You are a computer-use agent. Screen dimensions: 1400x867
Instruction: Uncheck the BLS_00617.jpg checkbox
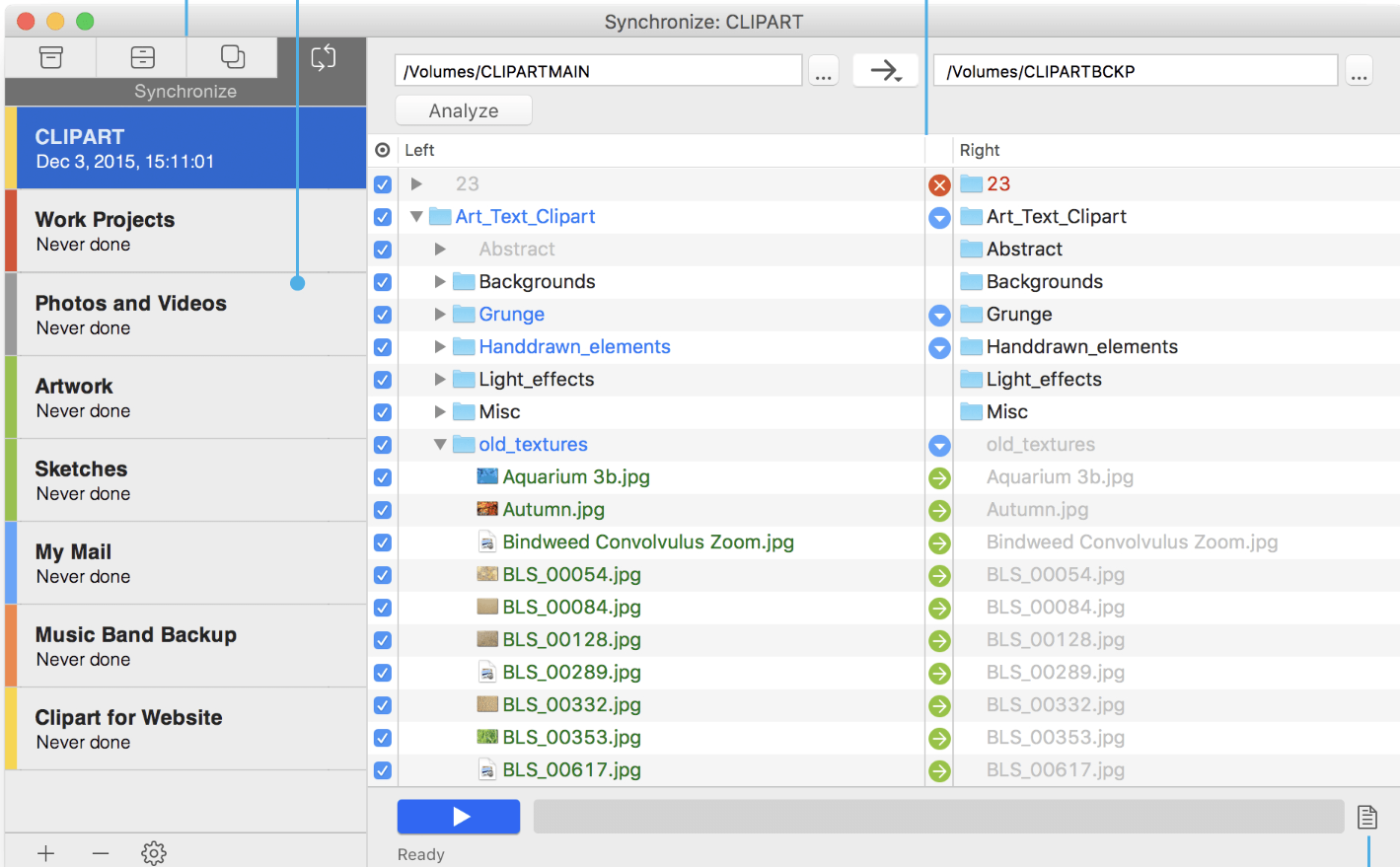pos(383,770)
